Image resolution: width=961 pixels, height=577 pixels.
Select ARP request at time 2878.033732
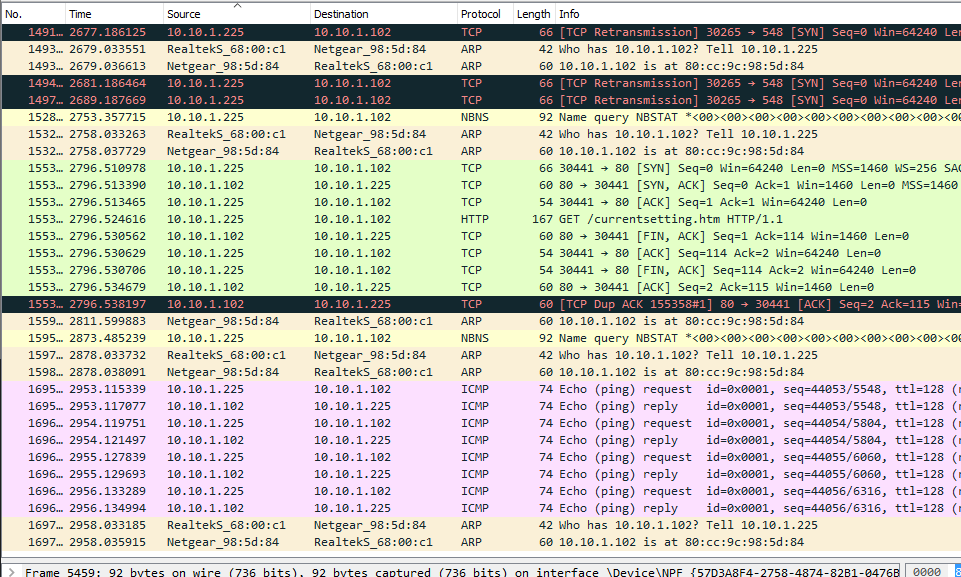481,355
